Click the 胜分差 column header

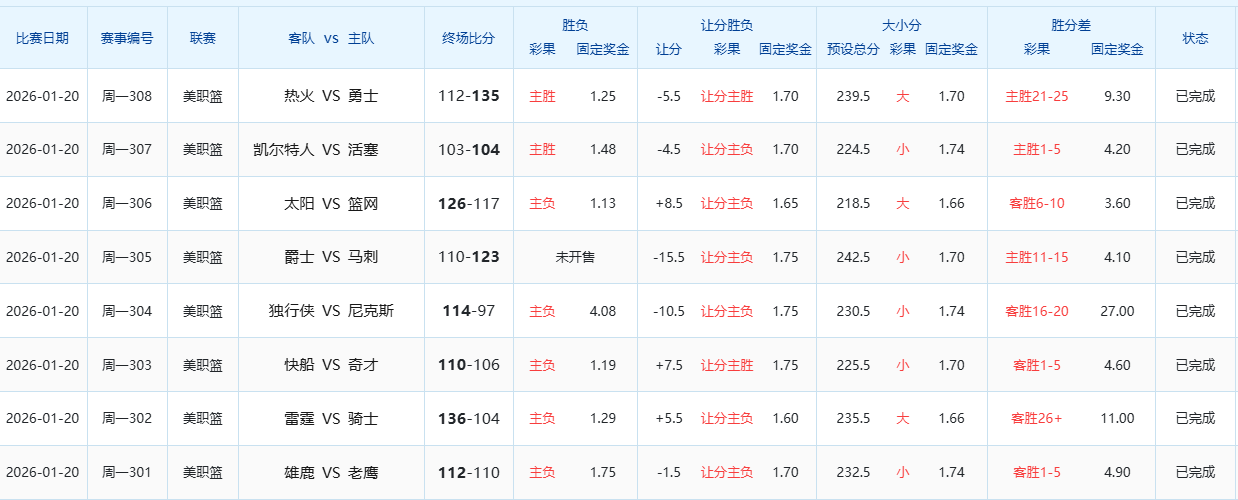[x=1071, y=26]
